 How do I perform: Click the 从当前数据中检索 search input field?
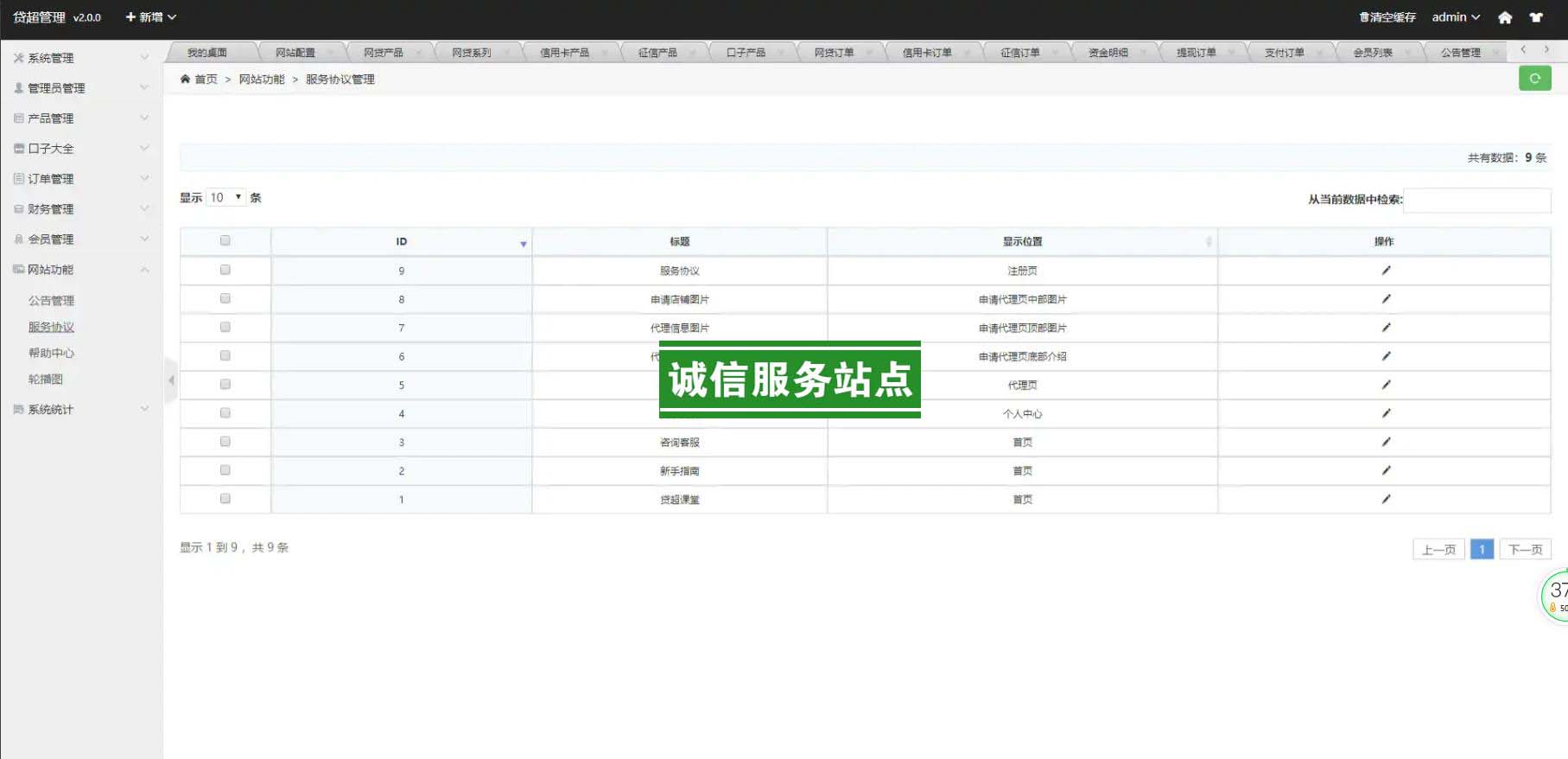tap(1476, 200)
